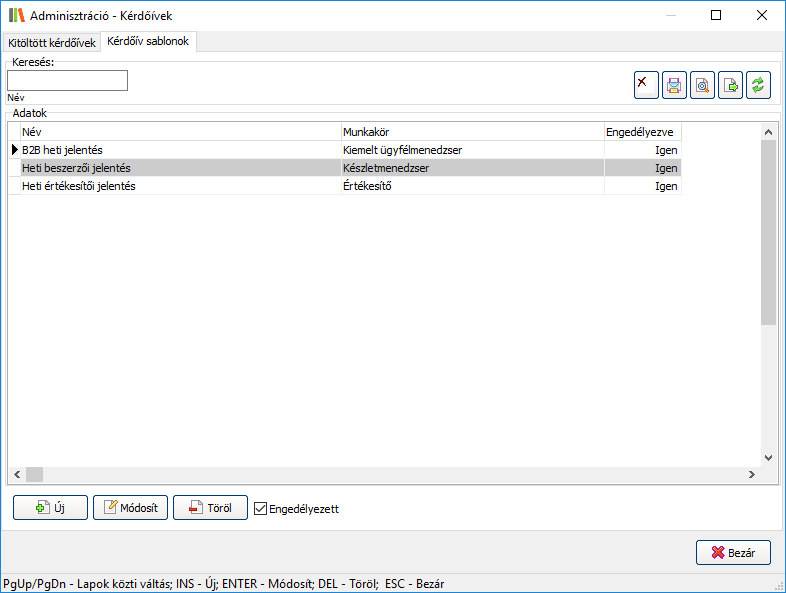Click the Új (new) button

pyautogui.click(x=50, y=508)
